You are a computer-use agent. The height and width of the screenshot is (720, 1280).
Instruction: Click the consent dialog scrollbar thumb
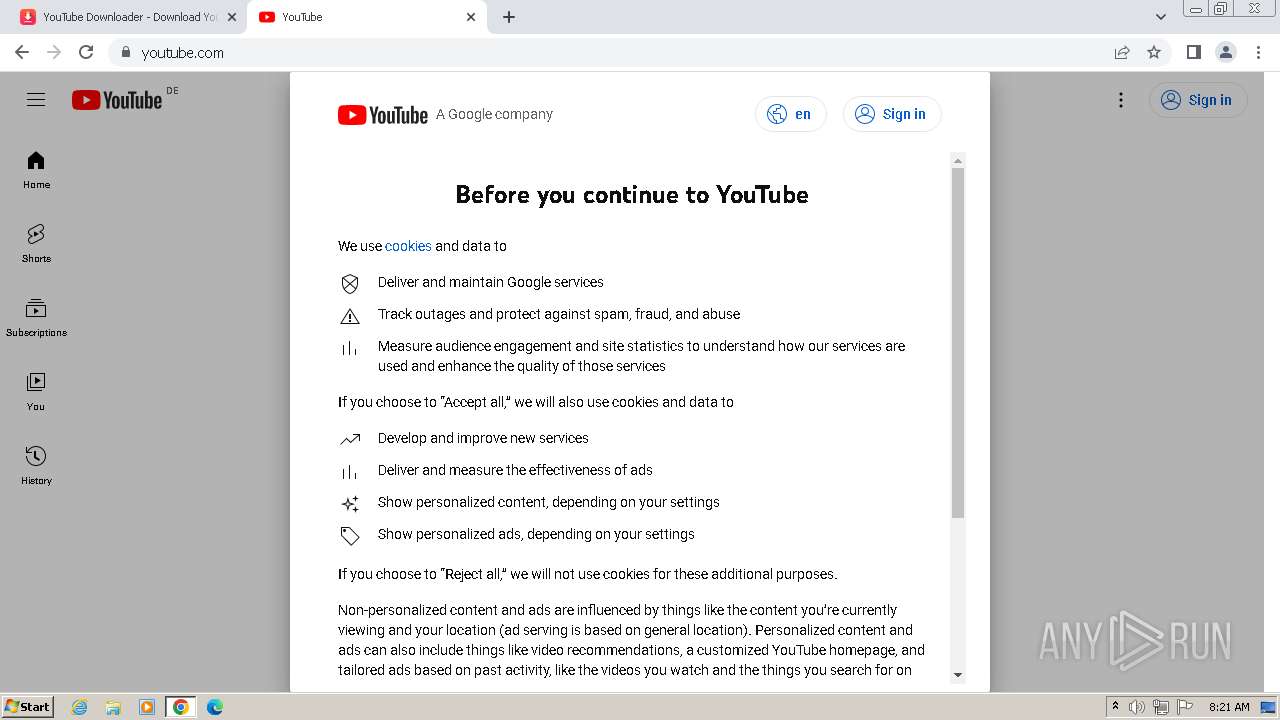click(x=958, y=343)
